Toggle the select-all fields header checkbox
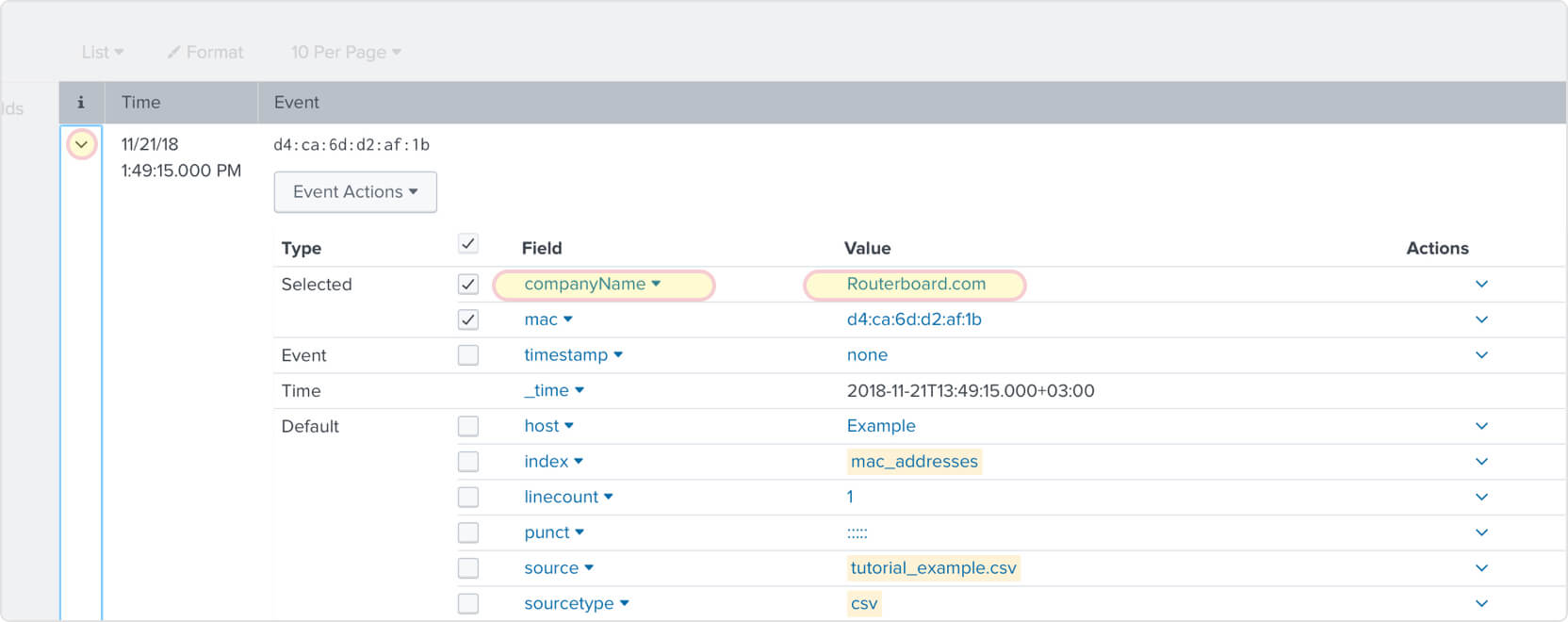 468,244
